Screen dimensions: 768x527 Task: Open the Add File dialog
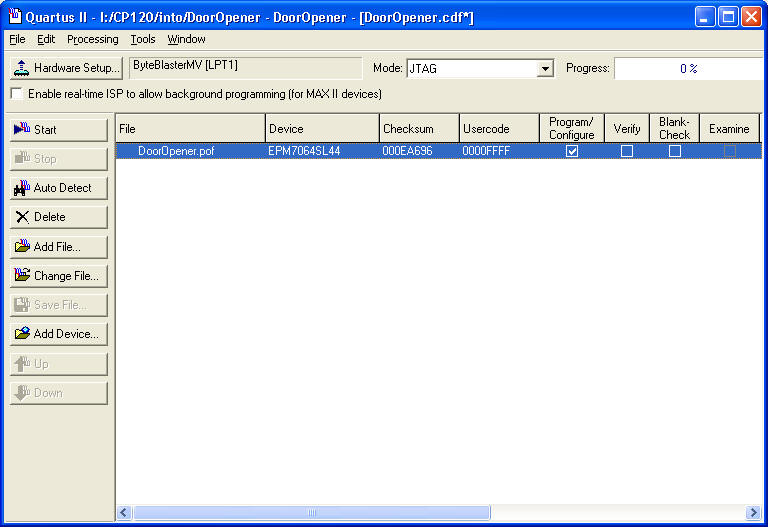pos(58,246)
